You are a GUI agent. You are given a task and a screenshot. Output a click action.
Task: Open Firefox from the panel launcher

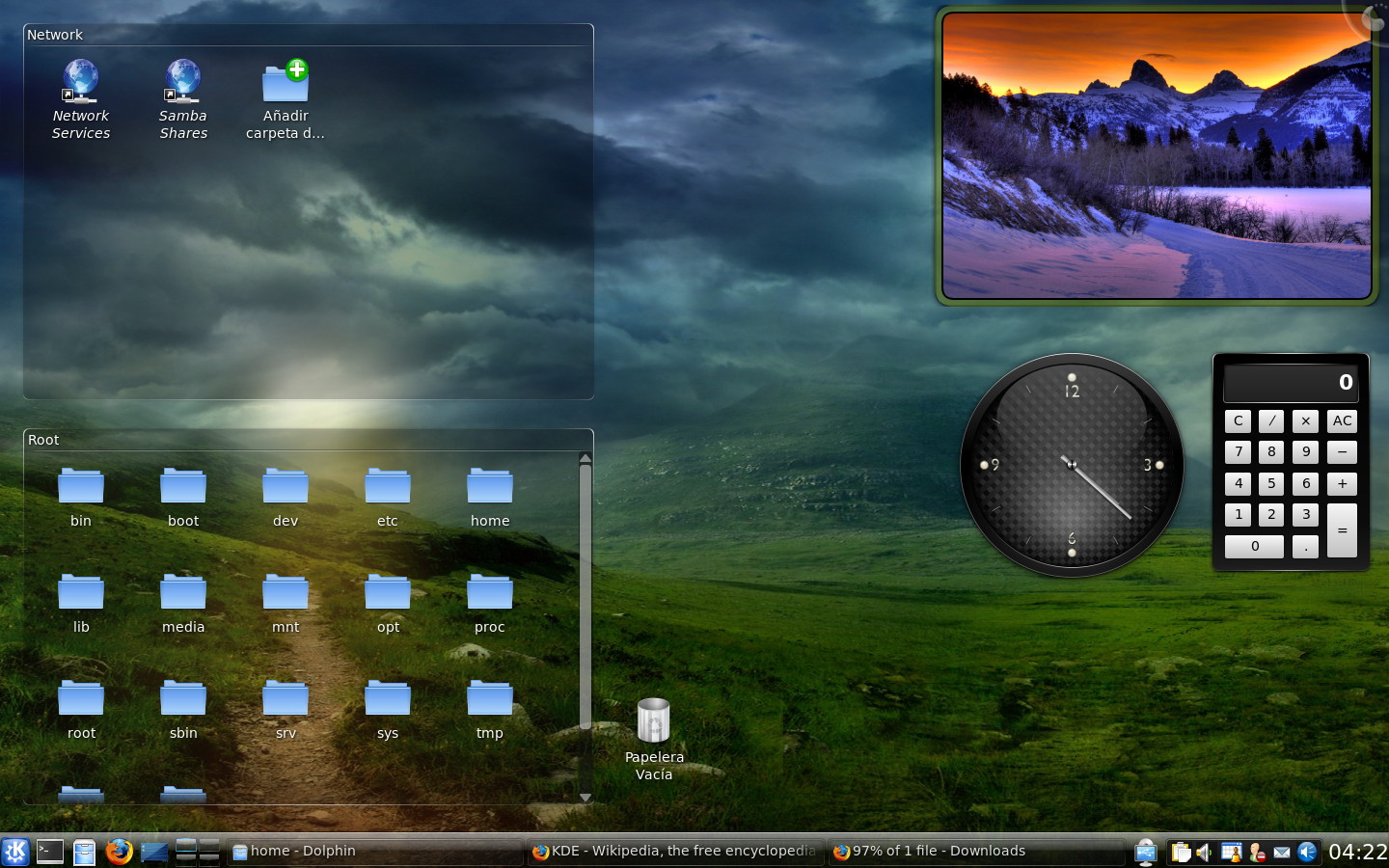point(119,852)
